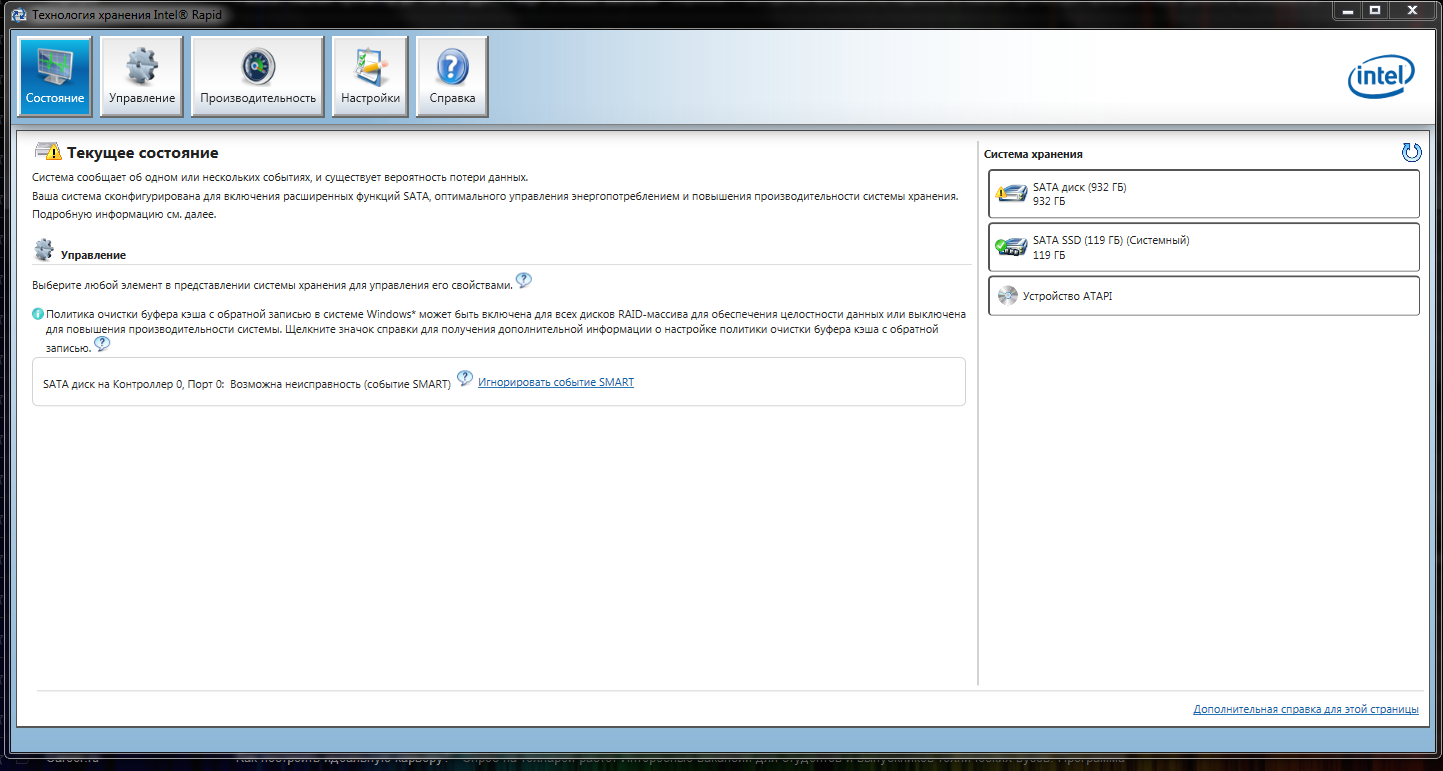Open the Производительность tab

coord(258,76)
